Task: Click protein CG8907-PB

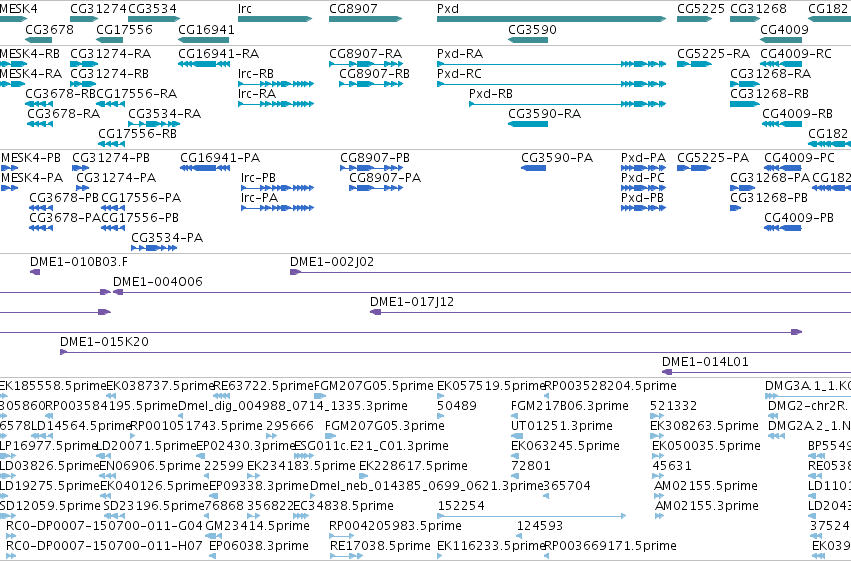Action: click(375, 158)
